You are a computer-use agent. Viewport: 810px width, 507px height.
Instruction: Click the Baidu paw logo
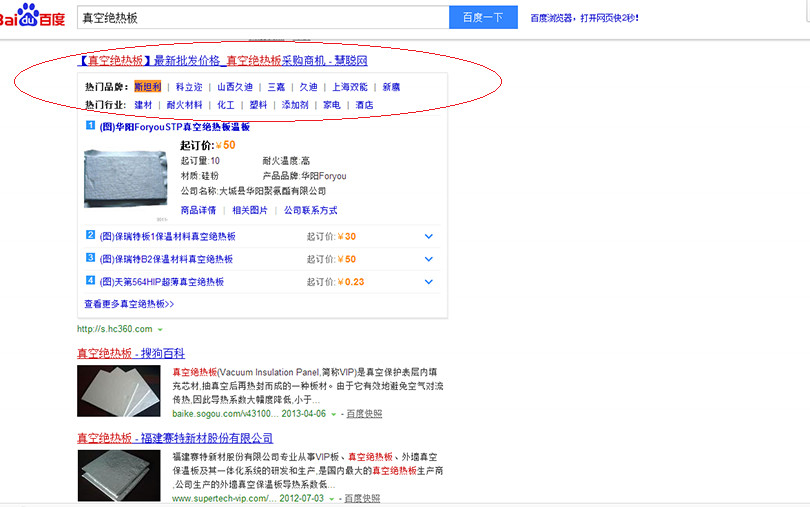[x=32, y=16]
